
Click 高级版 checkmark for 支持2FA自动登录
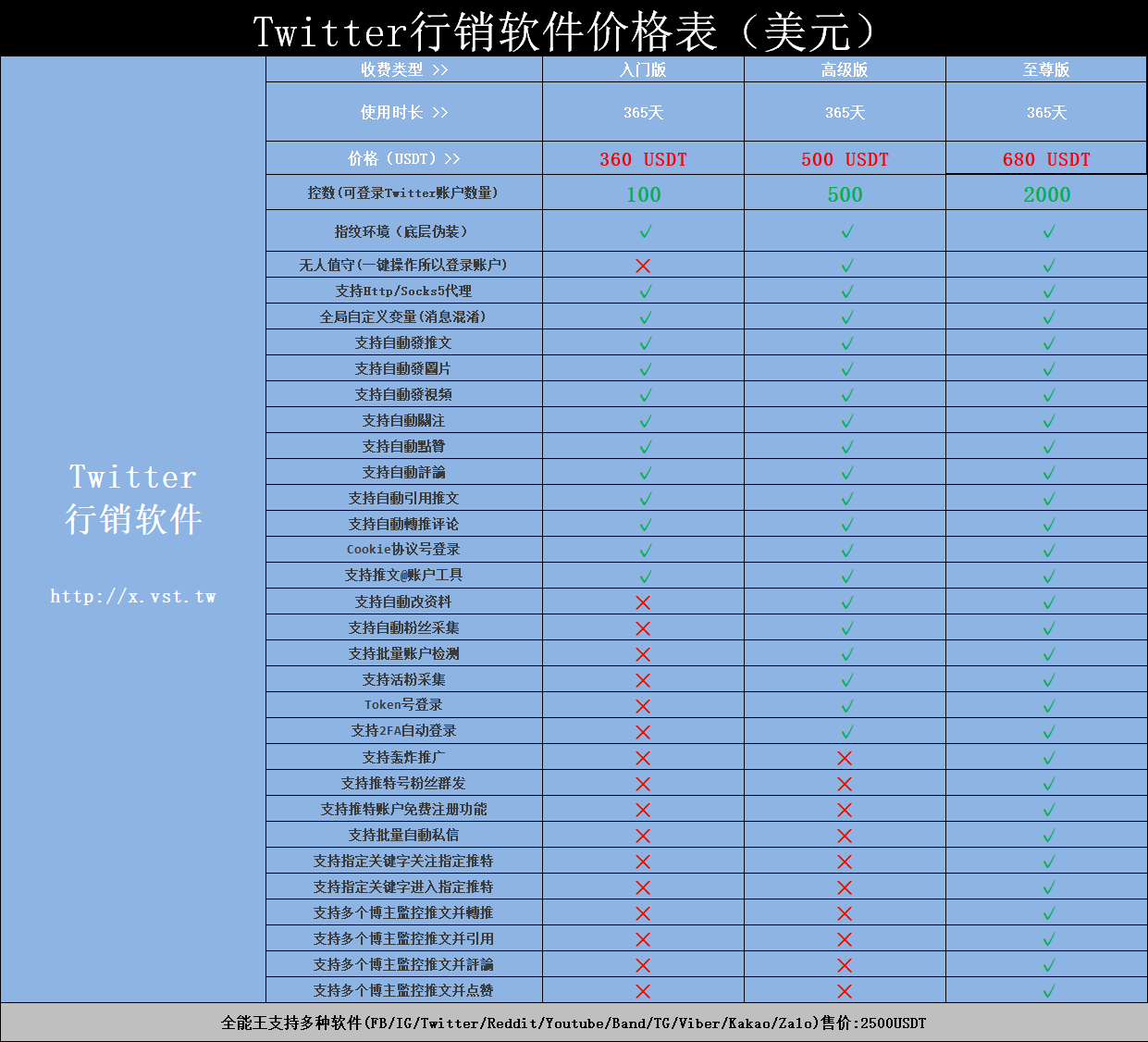(846, 732)
